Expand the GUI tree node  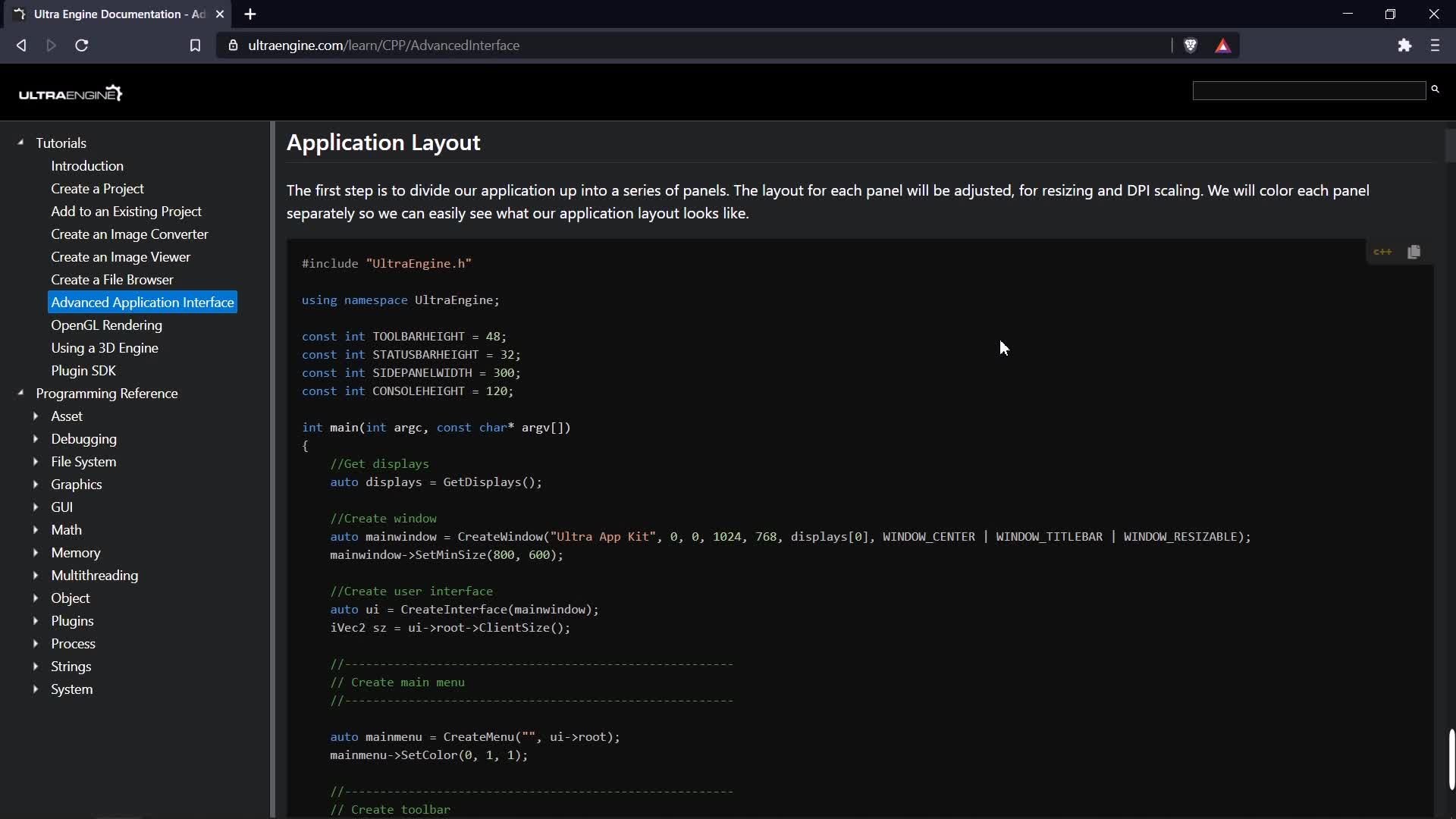tap(36, 507)
